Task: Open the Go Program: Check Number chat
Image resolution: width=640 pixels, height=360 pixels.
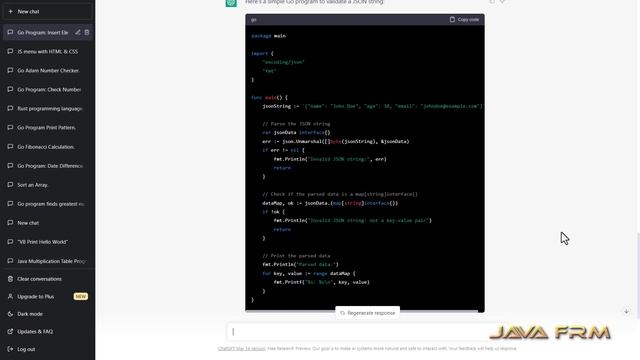Action: click(47, 89)
